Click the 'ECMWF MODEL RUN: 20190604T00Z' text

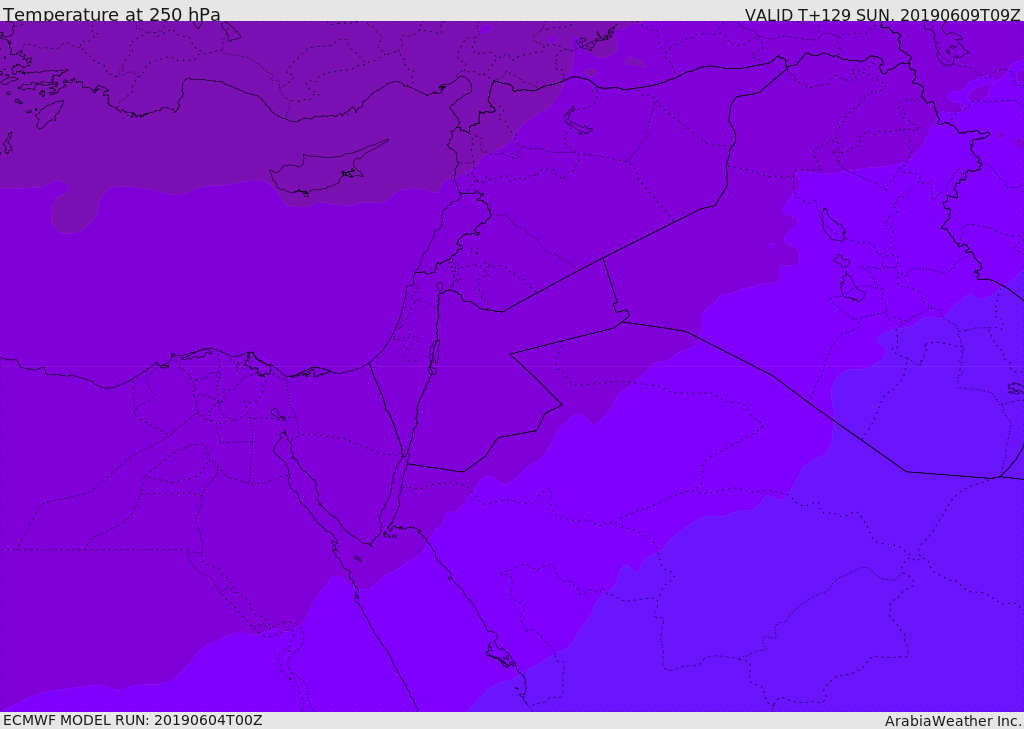coord(133,720)
